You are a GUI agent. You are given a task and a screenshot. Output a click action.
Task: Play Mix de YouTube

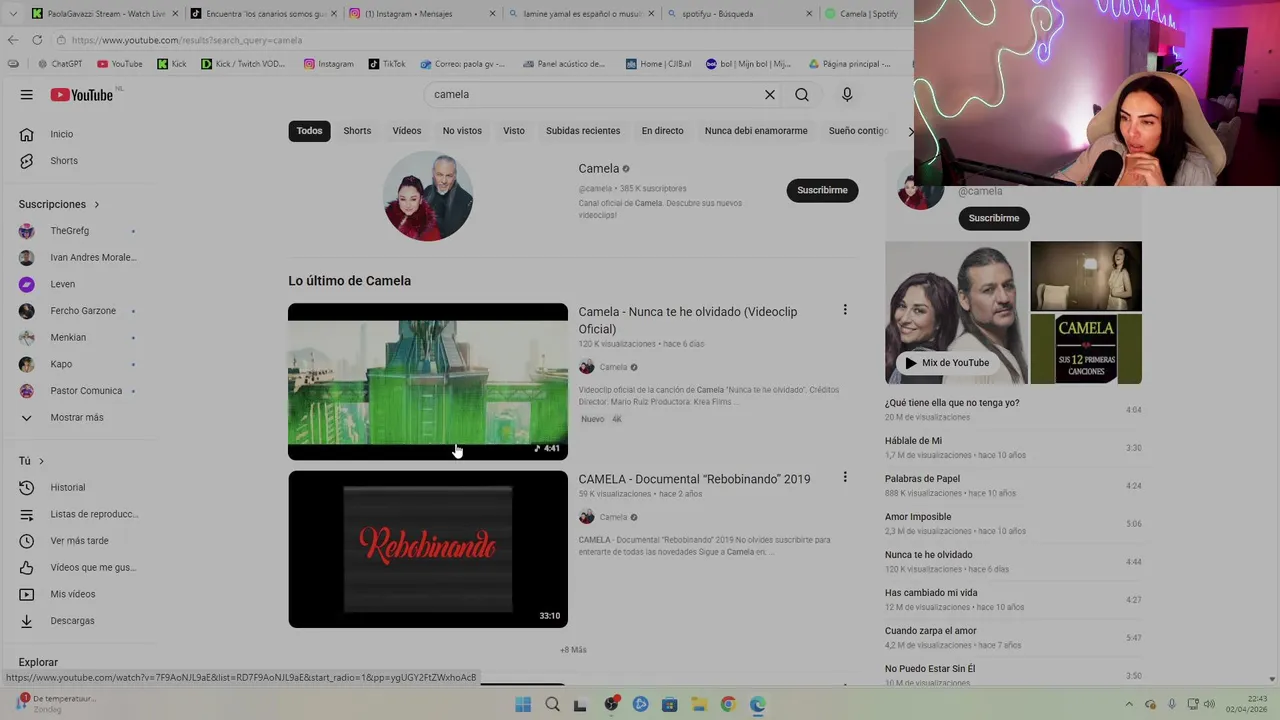pyautogui.click(x=946, y=363)
